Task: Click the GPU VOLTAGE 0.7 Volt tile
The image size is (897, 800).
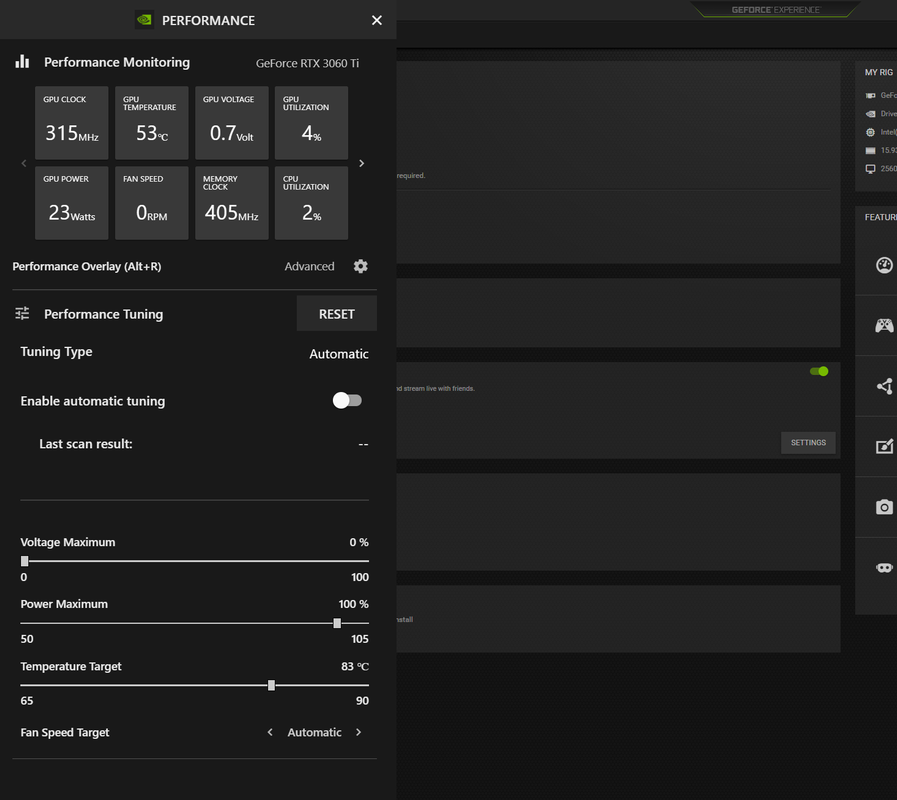Action: pos(232,122)
